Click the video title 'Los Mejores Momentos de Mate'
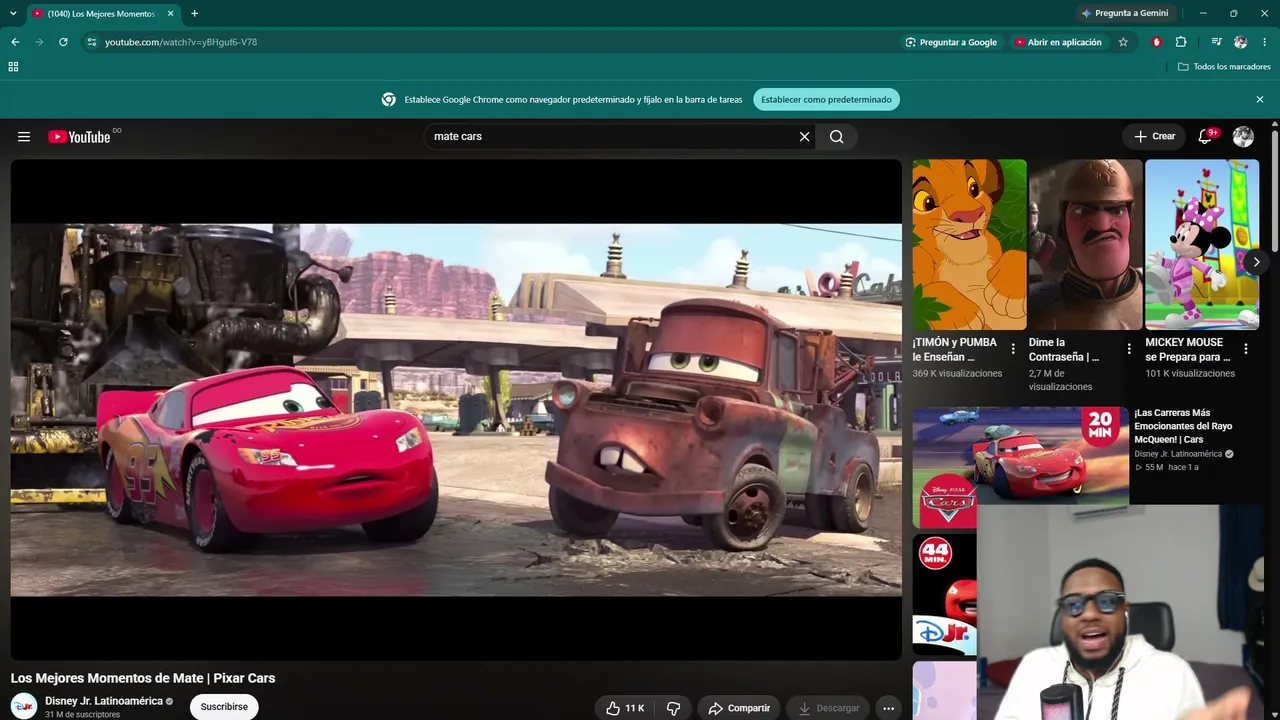The height and width of the screenshot is (720, 1280). coord(143,678)
